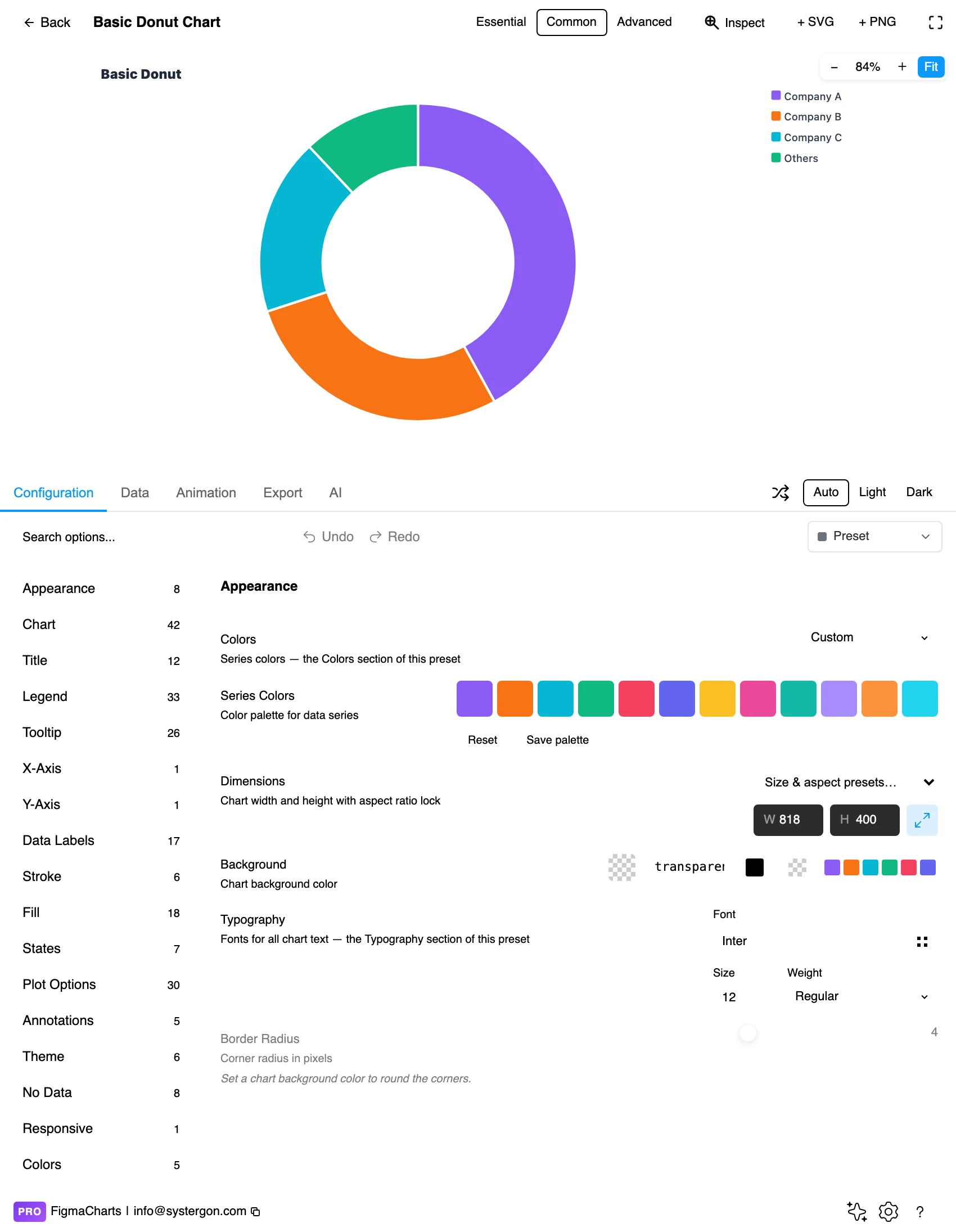Toggle aspect ratio lock expand icon
The image size is (956, 1232).
coord(922,820)
